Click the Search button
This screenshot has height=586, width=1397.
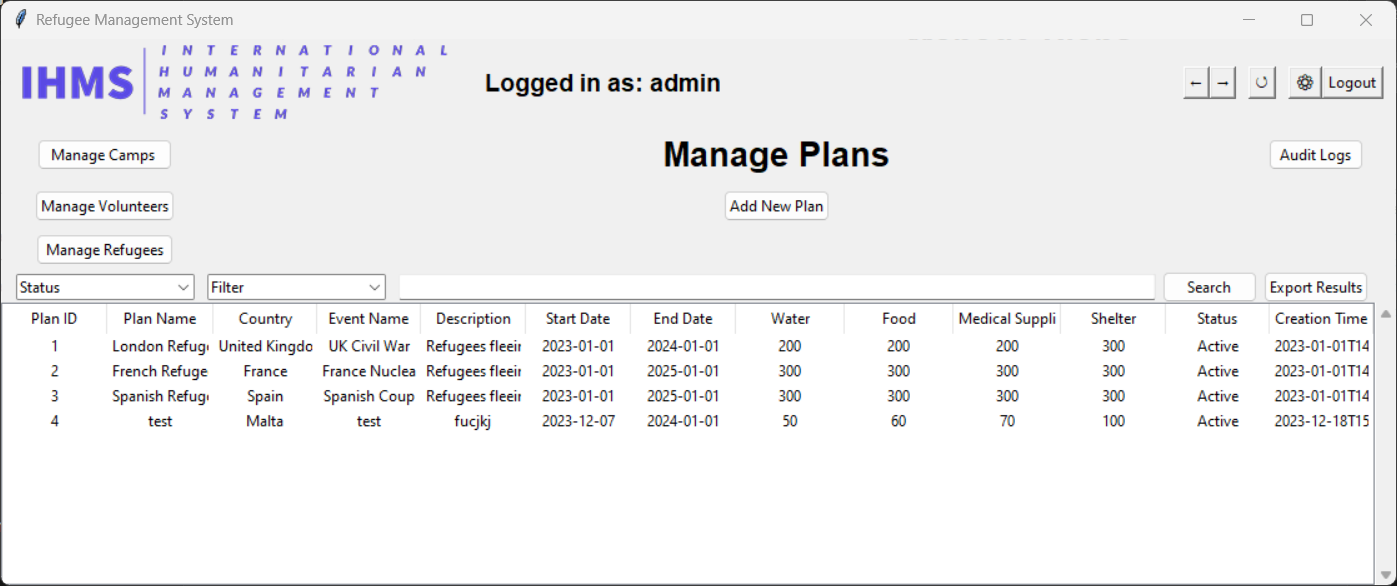click(1209, 287)
